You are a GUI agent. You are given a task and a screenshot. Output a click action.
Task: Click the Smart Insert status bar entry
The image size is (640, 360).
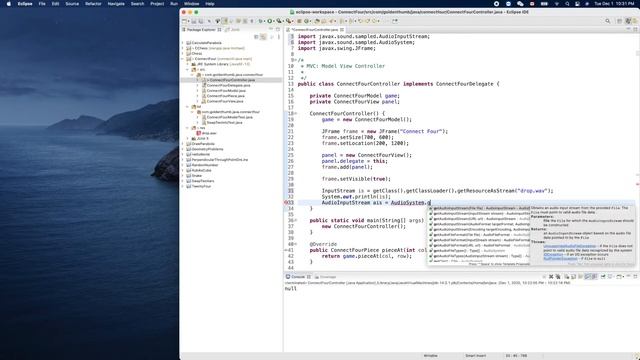475,356
